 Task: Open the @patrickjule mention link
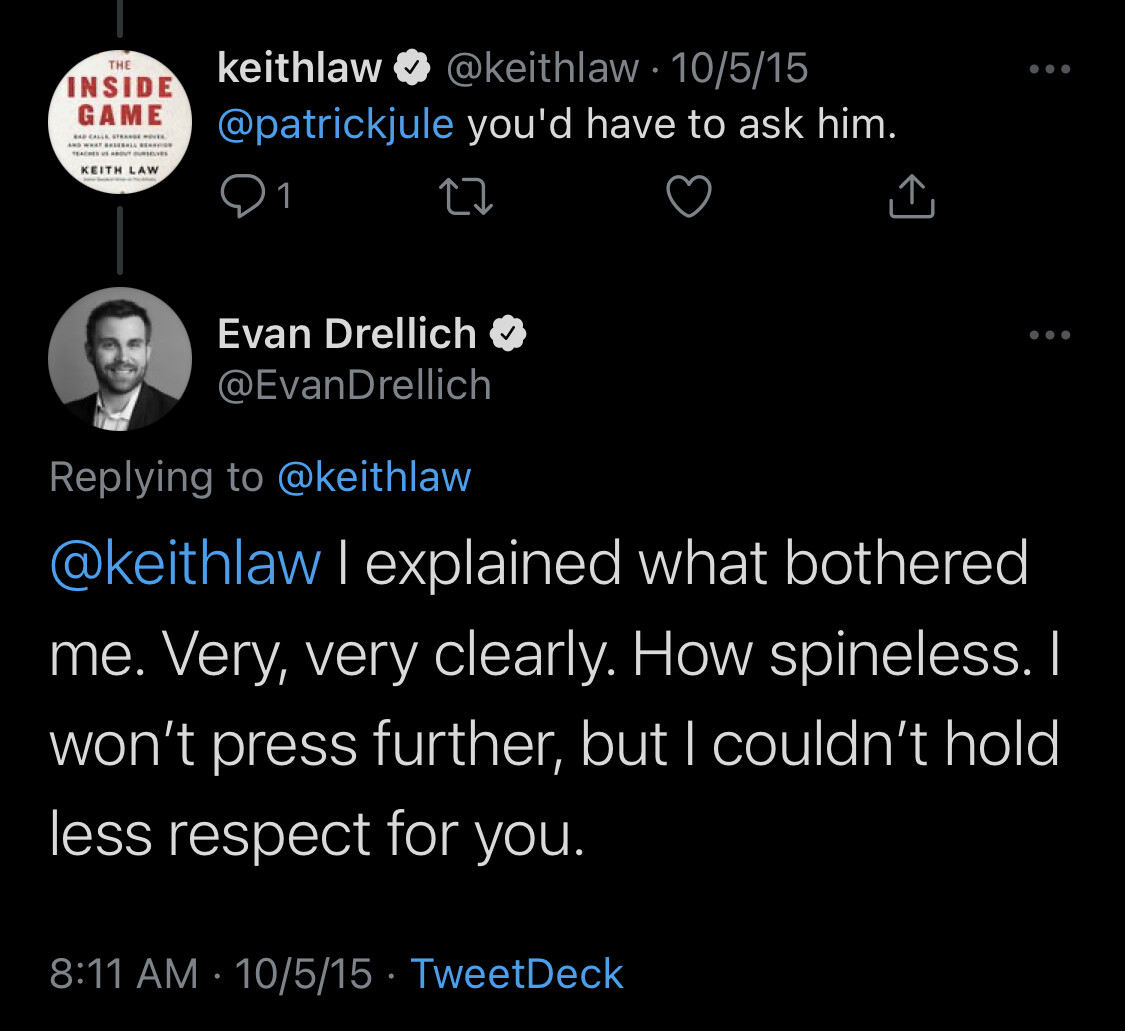click(335, 125)
